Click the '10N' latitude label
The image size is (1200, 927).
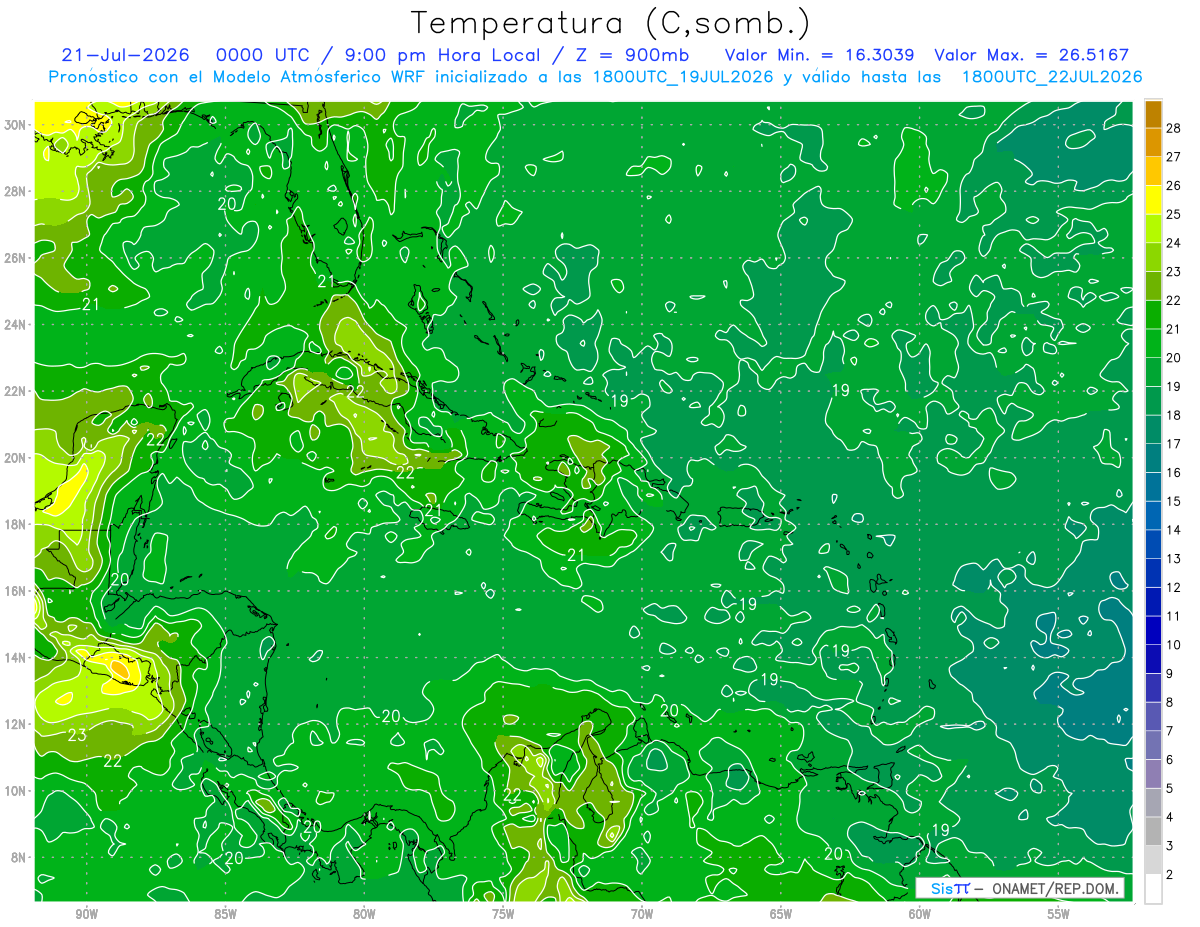(16, 791)
